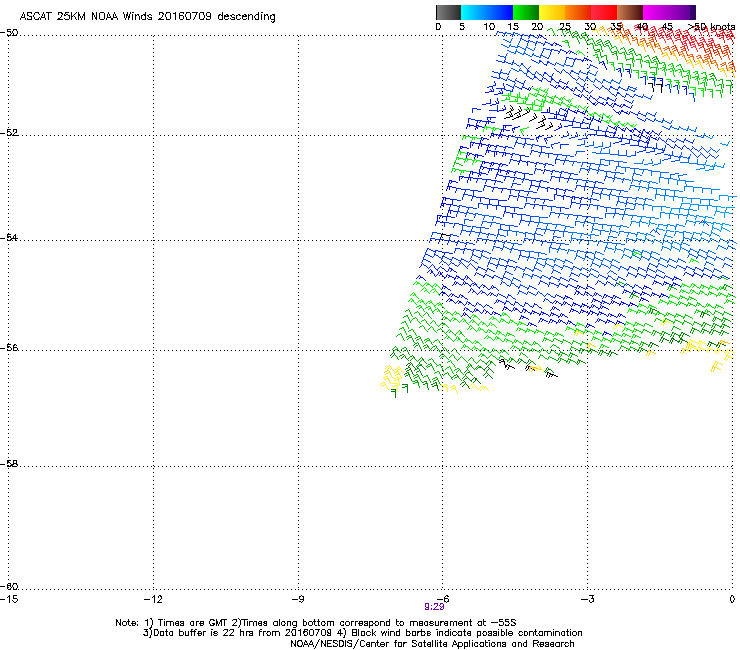740x650 pixels.
Task: Click the 'NOAA/NESDIS/Center for Satellite Applications and Research' credit
Action: coord(432,644)
